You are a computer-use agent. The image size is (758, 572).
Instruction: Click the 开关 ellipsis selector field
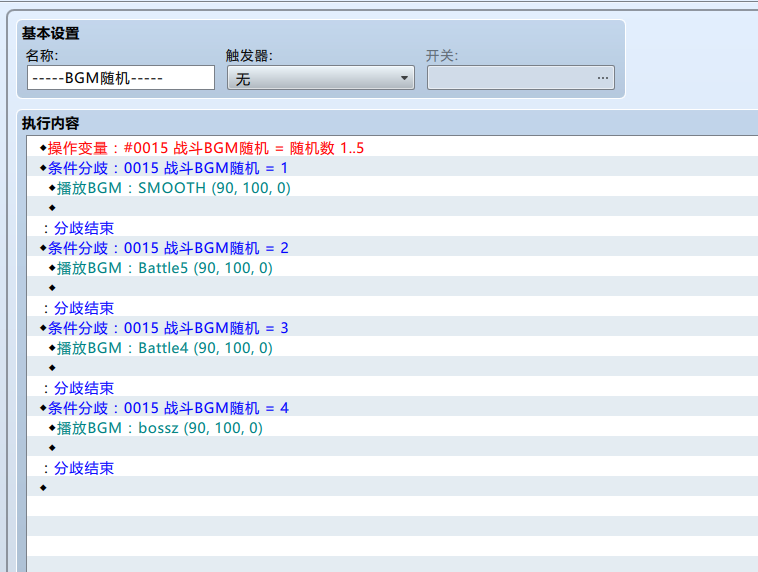click(521, 78)
